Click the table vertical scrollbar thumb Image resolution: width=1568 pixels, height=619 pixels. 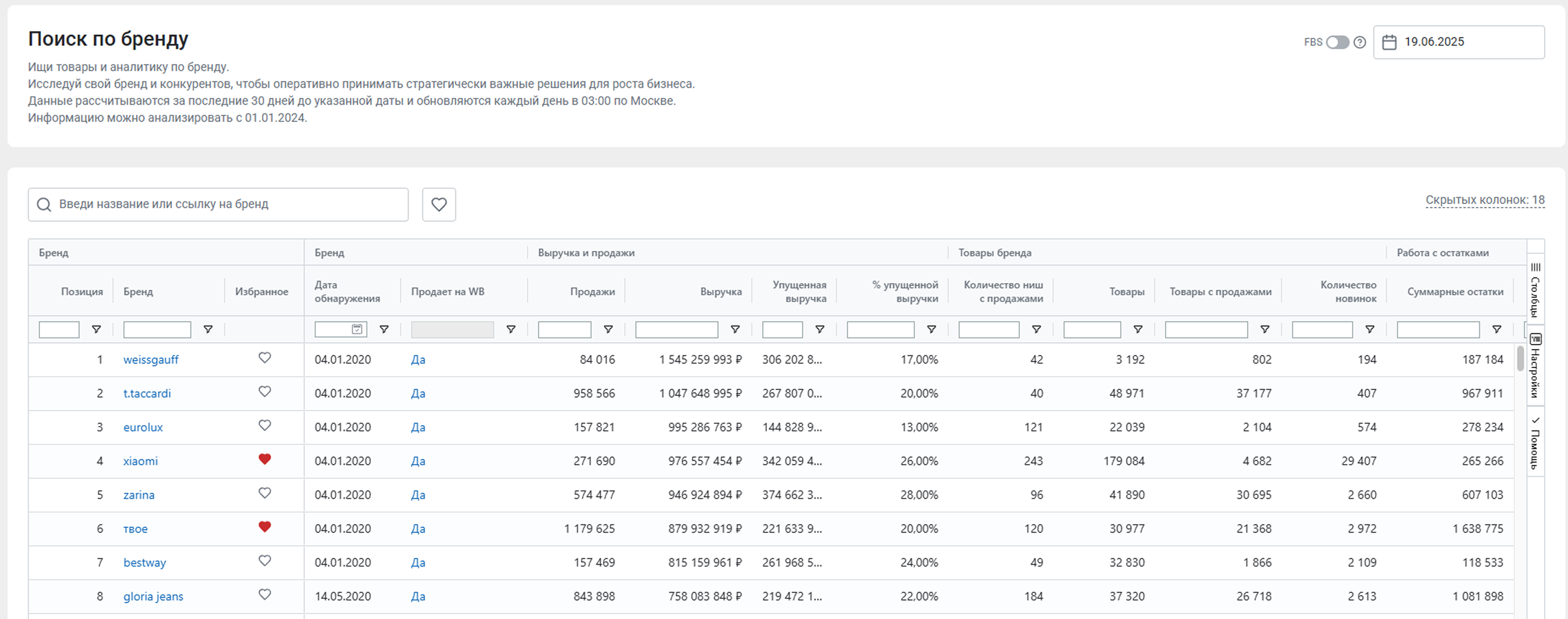click(x=1520, y=359)
